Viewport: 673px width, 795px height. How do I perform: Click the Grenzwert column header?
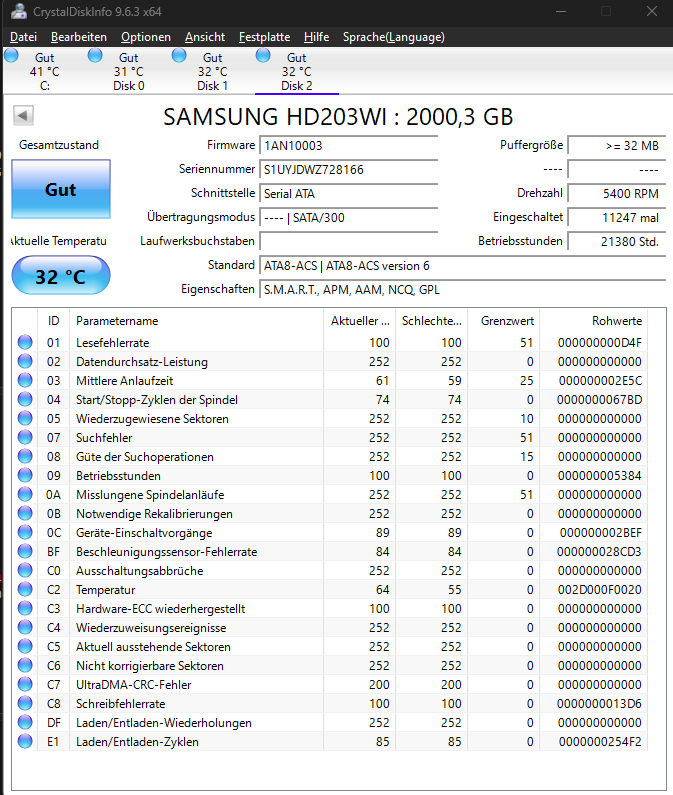coord(504,320)
